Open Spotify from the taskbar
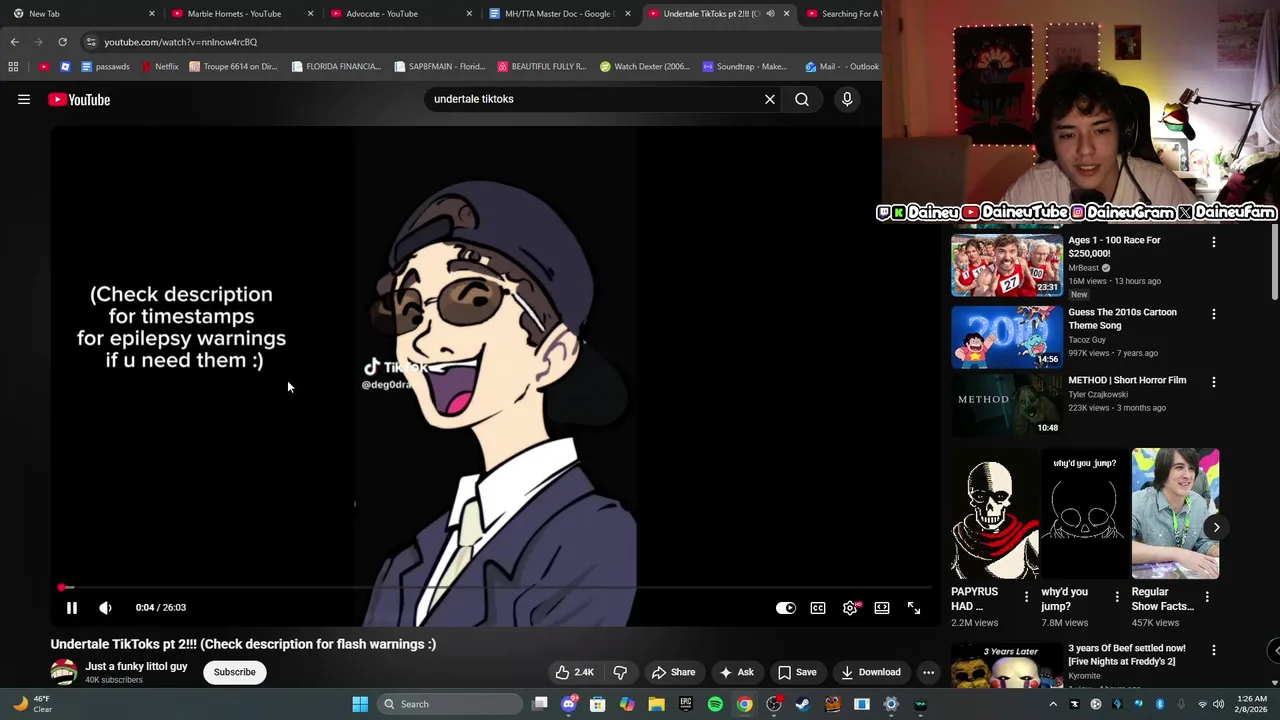This screenshot has height=720, width=1280. (x=715, y=704)
